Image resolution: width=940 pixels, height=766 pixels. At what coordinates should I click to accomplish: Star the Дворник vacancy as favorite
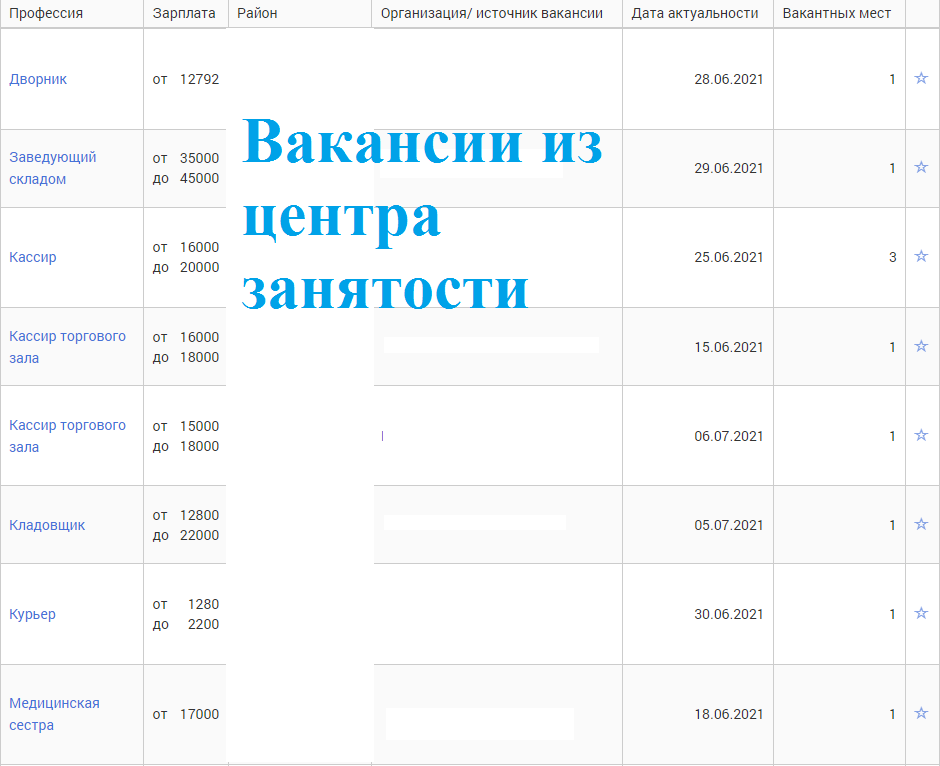point(921,78)
